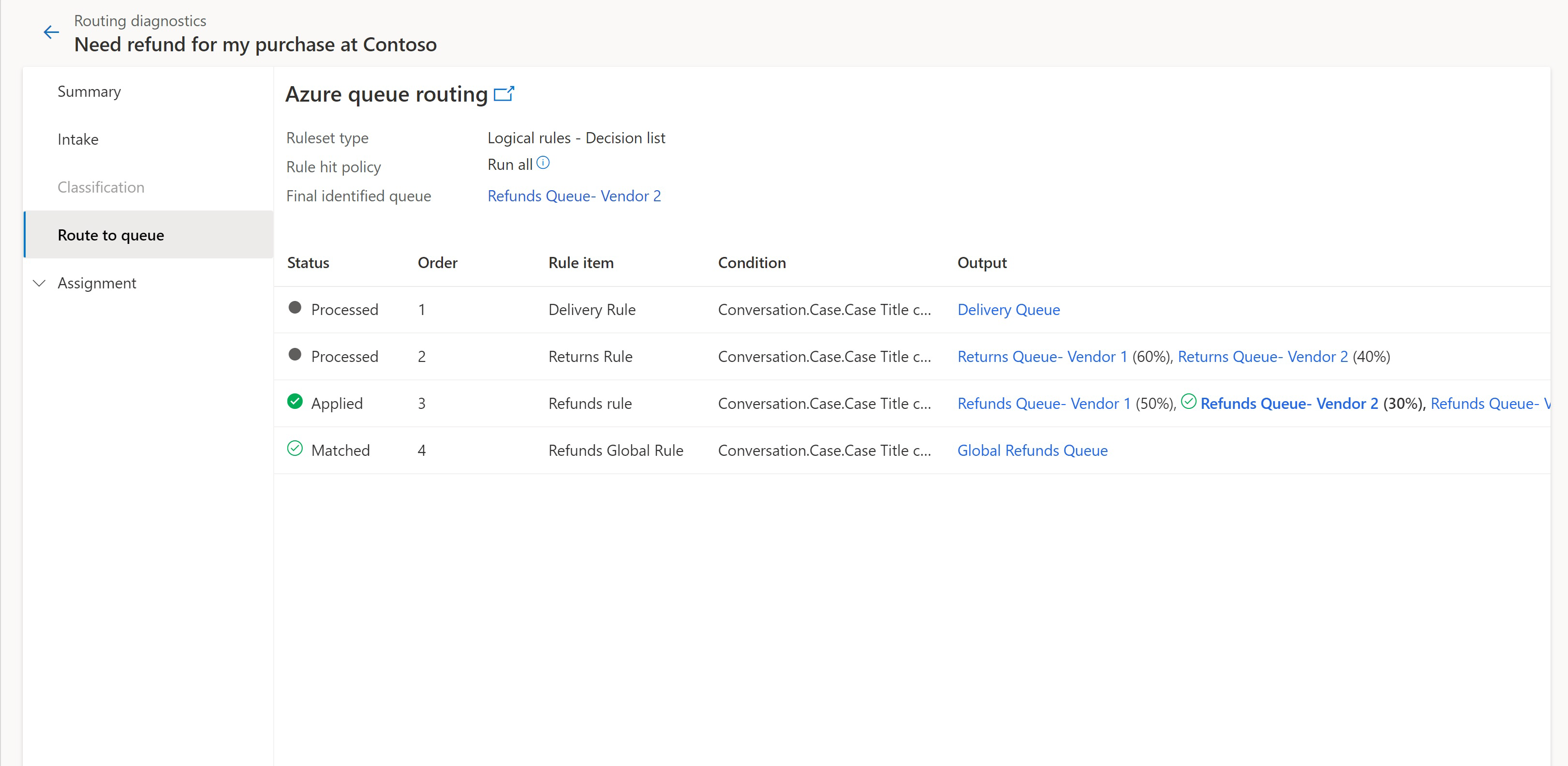Click chevron to collapse Assignment panel

40,283
